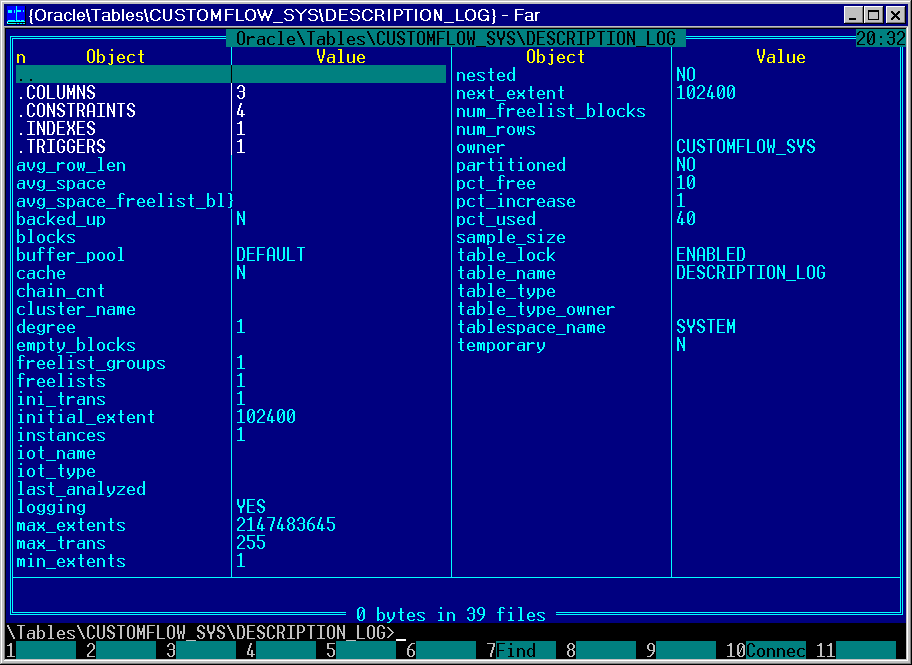The height and width of the screenshot is (665, 912).
Task: Select the parent directory '..' row
Action: tap(231, 74)
